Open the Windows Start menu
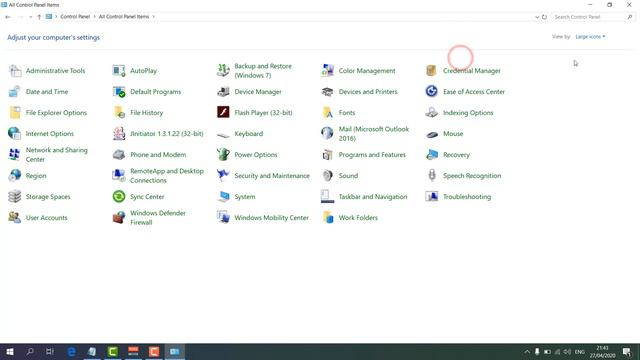640x360 pixels. click(10, 351)
